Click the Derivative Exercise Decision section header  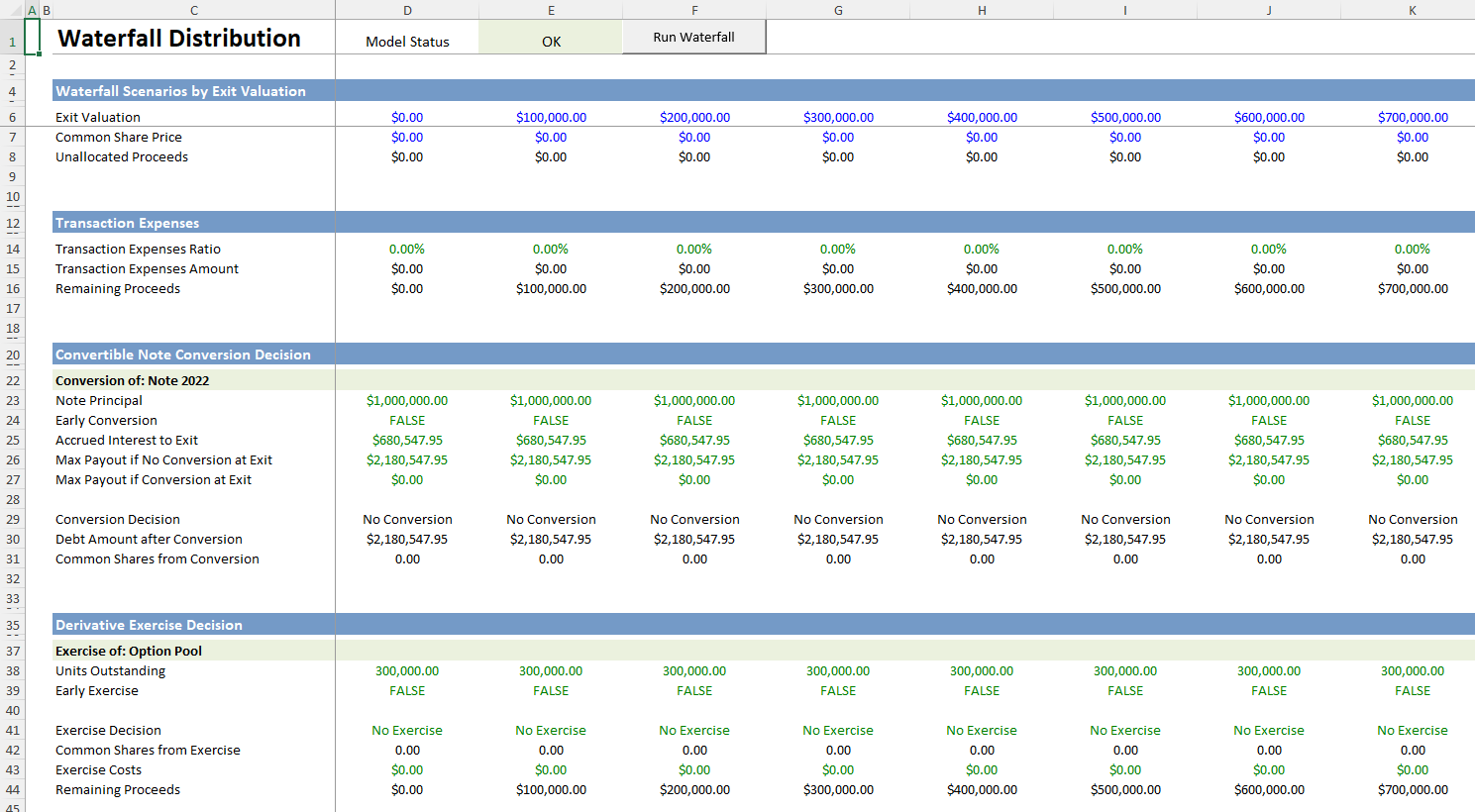[x=149, y=625]
